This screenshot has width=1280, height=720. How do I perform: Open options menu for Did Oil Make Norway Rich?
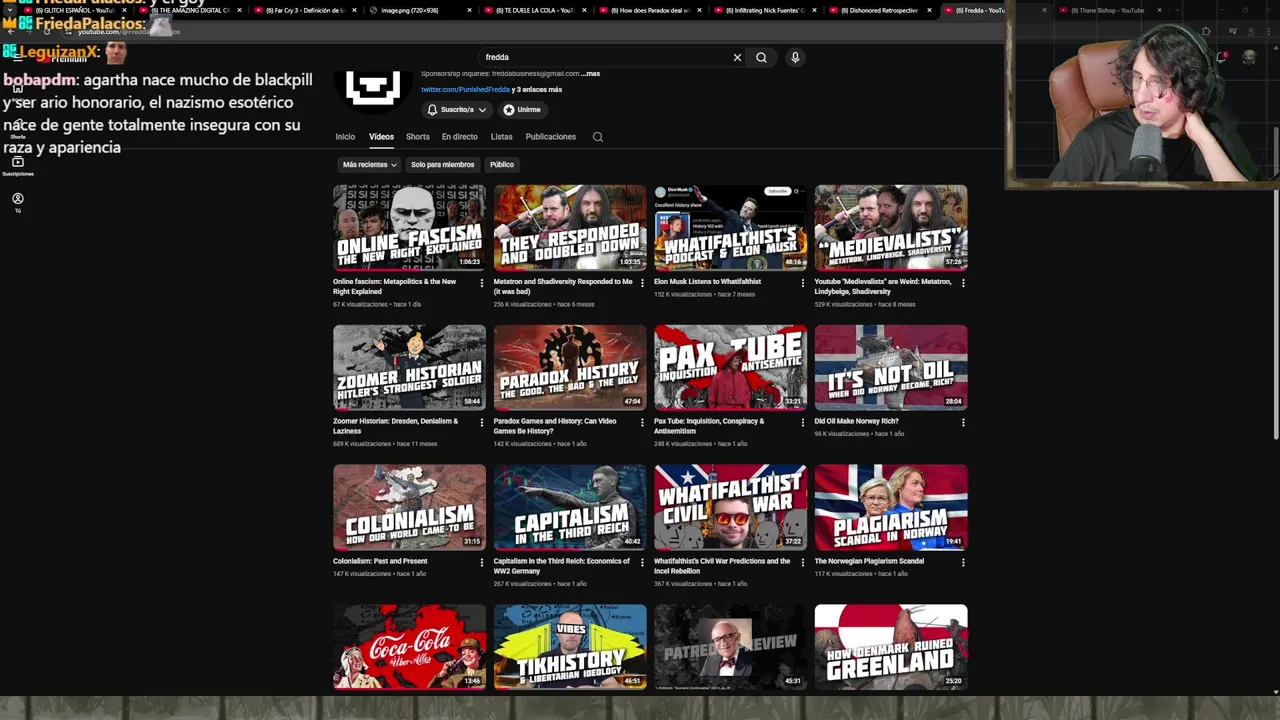(x=963, y=423)
